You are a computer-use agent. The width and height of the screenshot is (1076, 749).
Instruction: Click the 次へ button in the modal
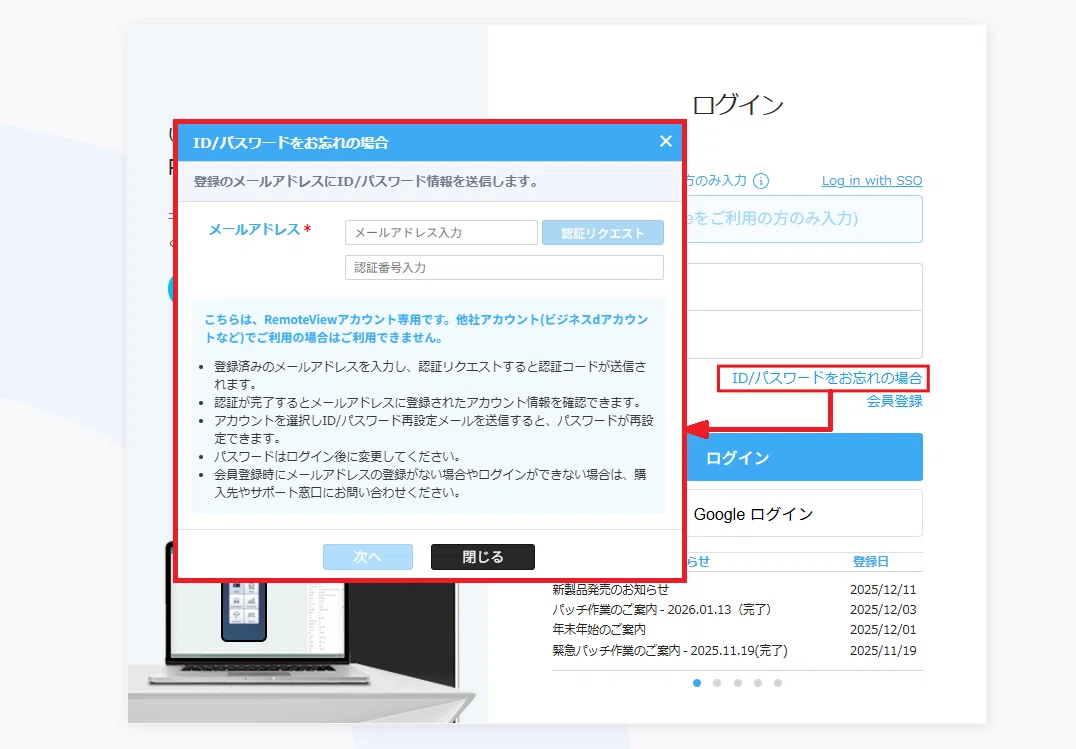coord(367,557)
